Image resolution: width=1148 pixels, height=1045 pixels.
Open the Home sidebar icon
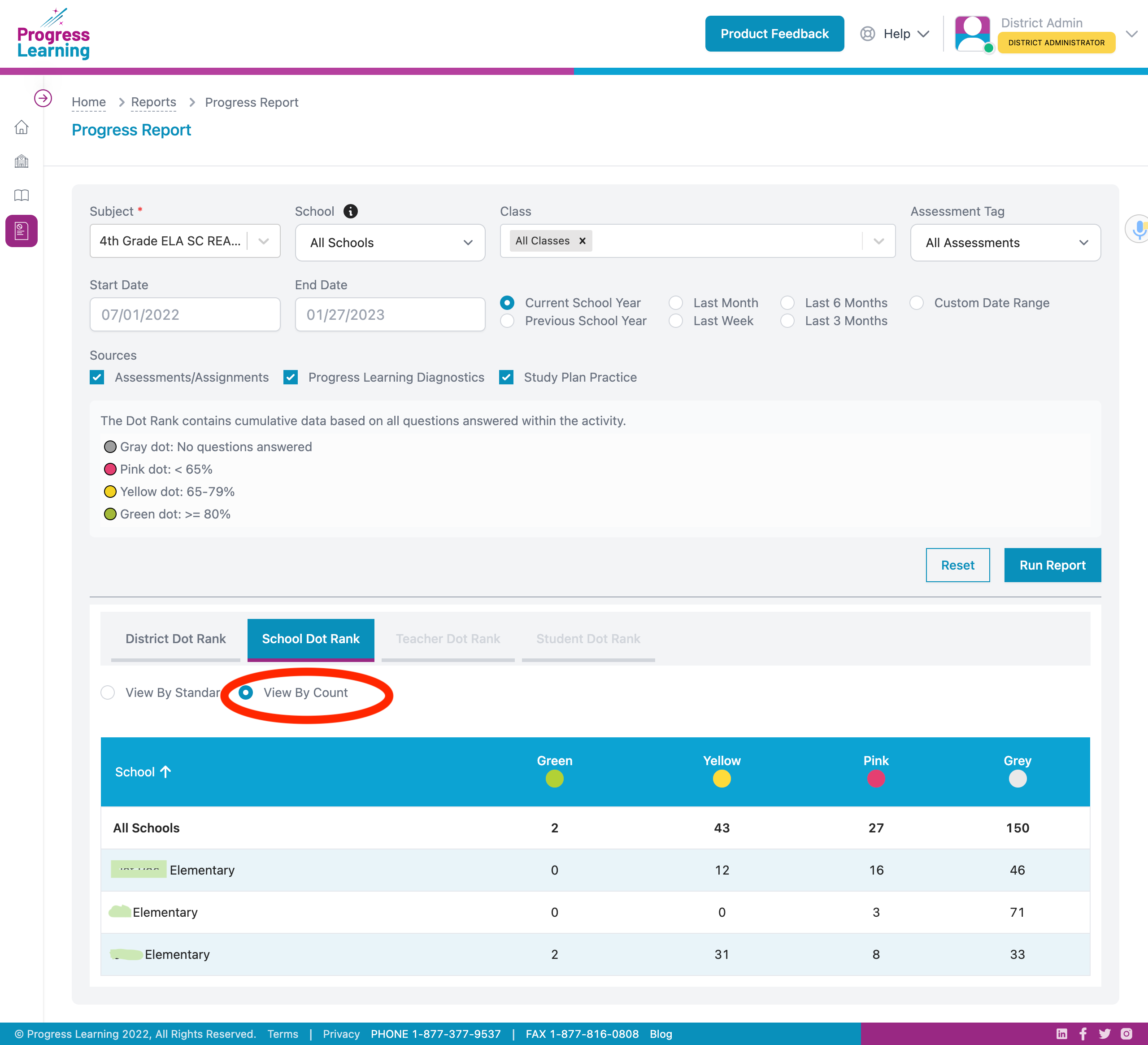tap(22, 127)
